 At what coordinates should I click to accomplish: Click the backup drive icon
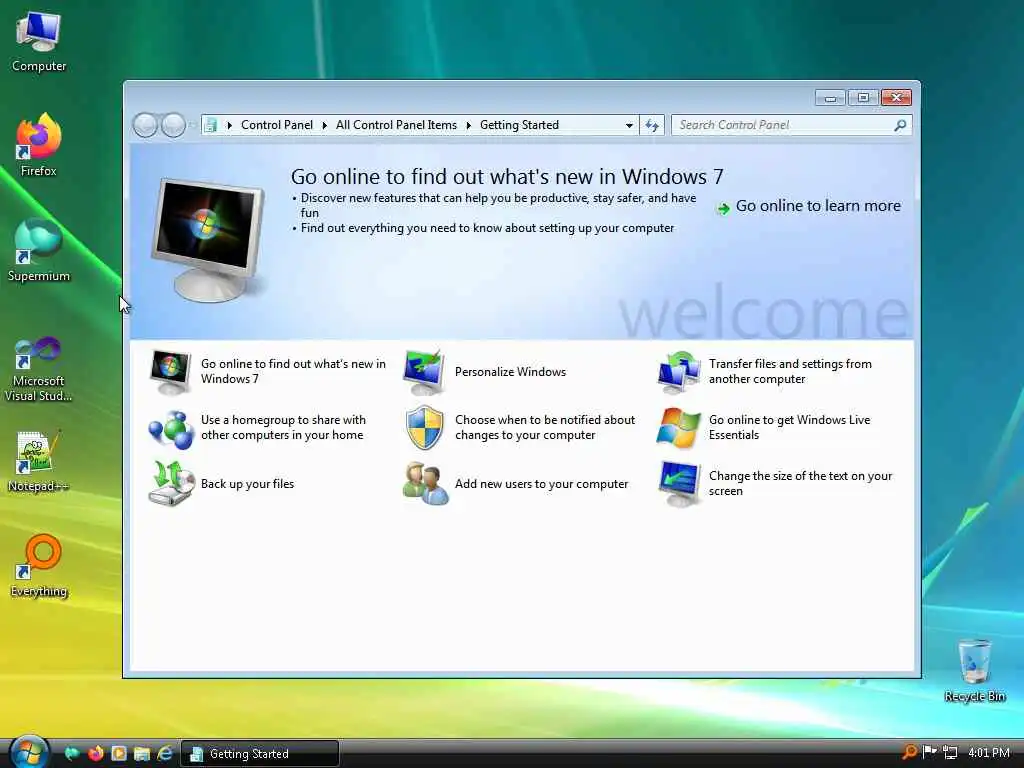171,483
